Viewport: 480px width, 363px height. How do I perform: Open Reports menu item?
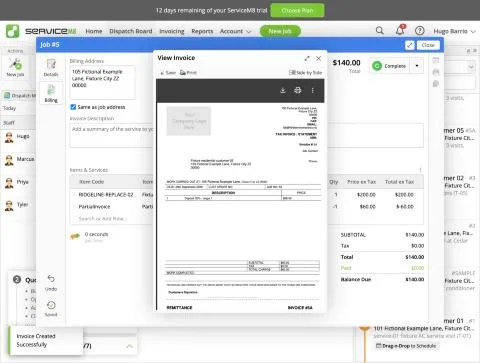[x=202, y=31]
